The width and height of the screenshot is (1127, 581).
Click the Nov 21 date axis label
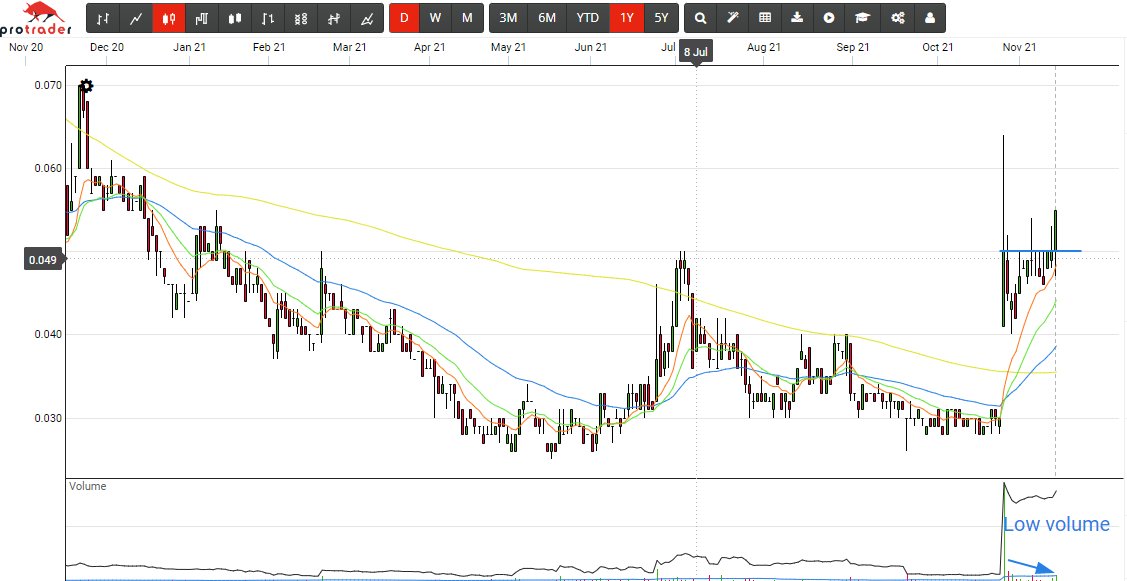coord(1020,47)
